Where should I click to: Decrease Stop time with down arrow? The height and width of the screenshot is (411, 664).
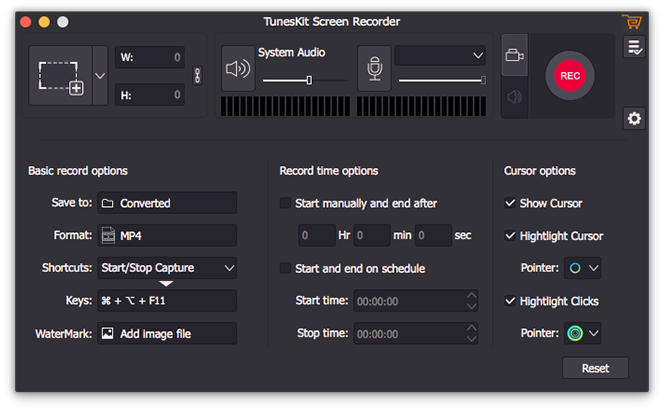pyautogui.click(x=471, y=339)
